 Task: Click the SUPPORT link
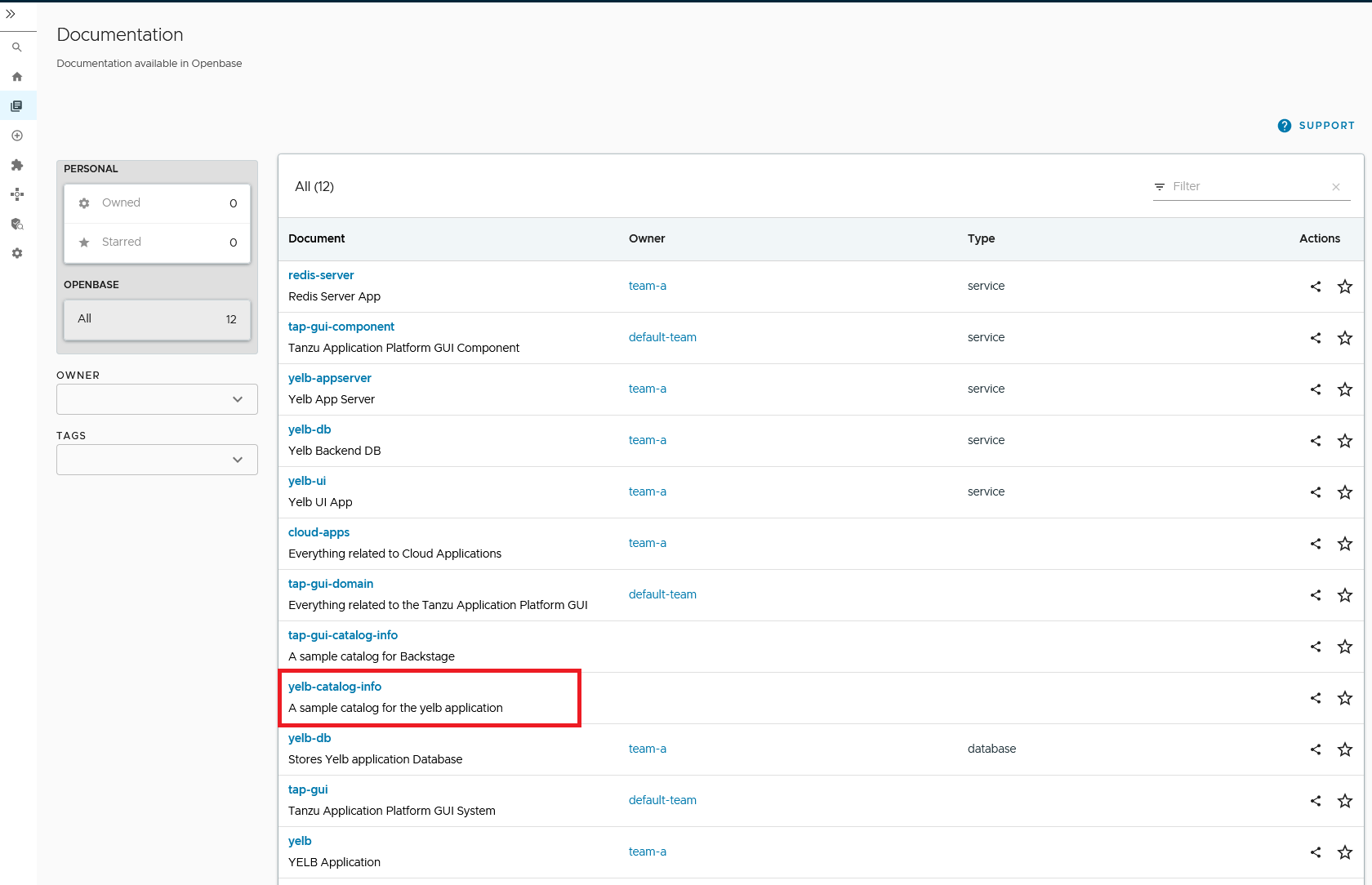[1325, 126]
